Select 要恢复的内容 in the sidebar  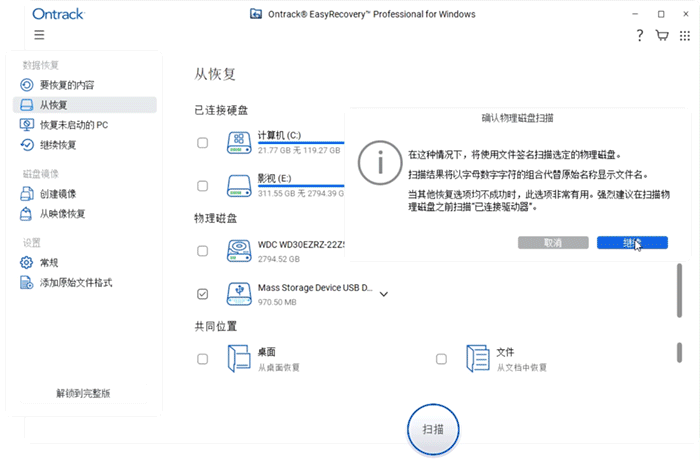(x=85, y=85)
